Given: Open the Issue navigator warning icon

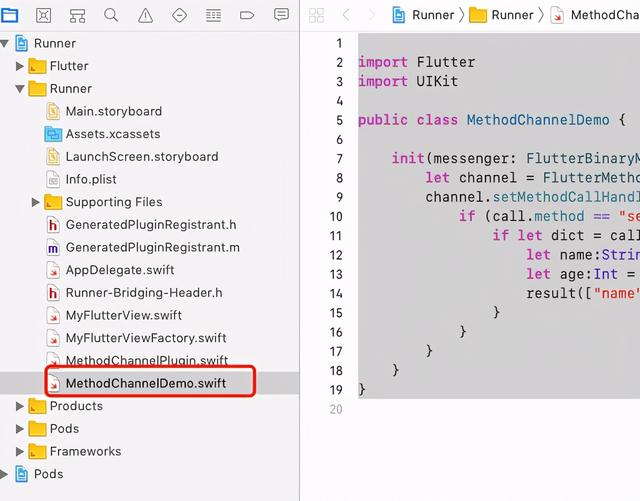Looking at the screenshot, I should click(x=145, y=16).
